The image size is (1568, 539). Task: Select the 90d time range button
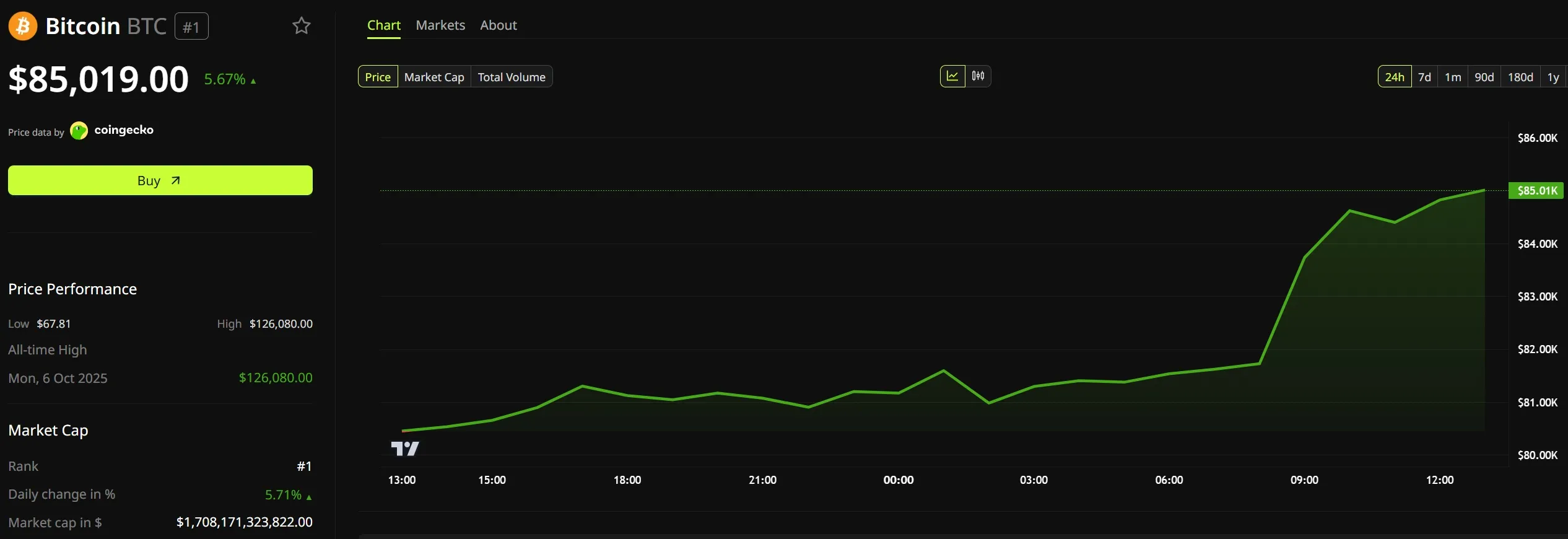click(1484, 77)
